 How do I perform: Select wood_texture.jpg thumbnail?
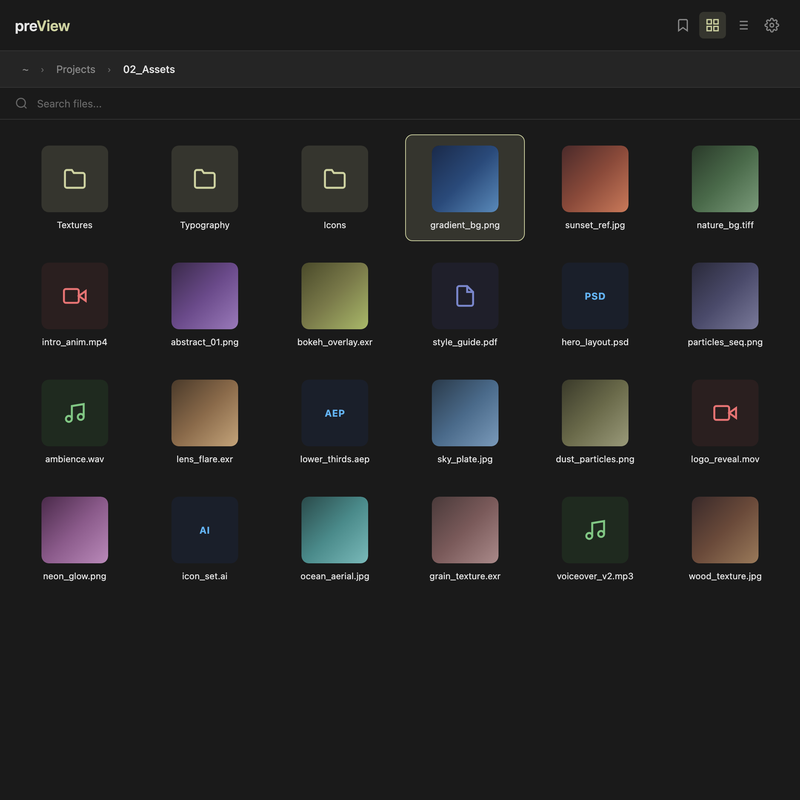(x=725, y=530)
